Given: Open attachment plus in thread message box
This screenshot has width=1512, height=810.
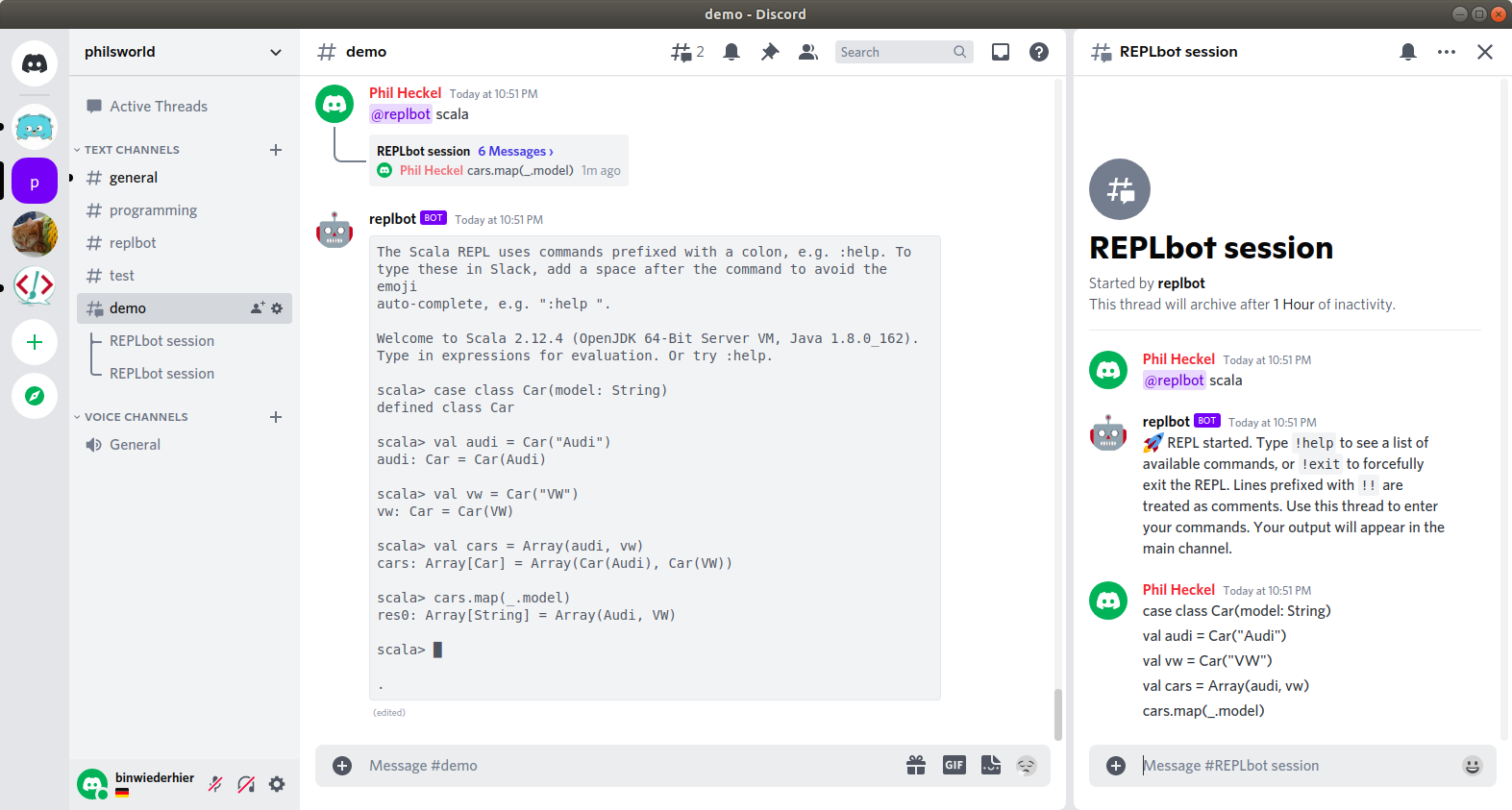Looking at the screenshot, I should point(1116,766).
